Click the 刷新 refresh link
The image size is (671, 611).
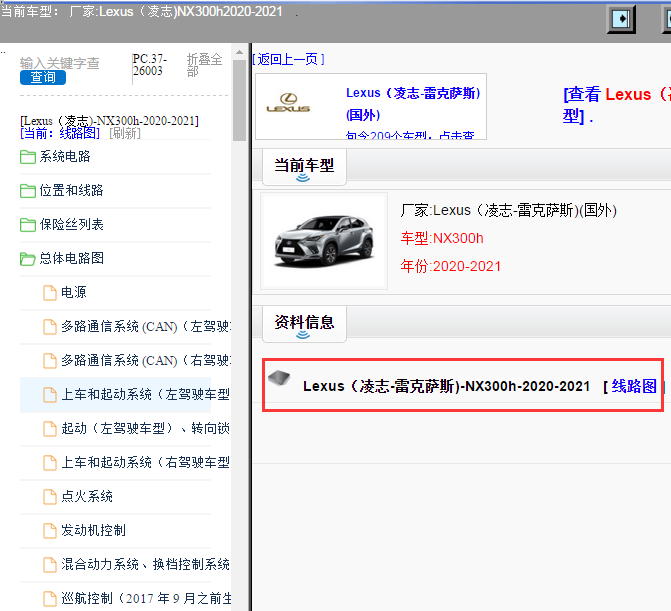click(125, 133)
